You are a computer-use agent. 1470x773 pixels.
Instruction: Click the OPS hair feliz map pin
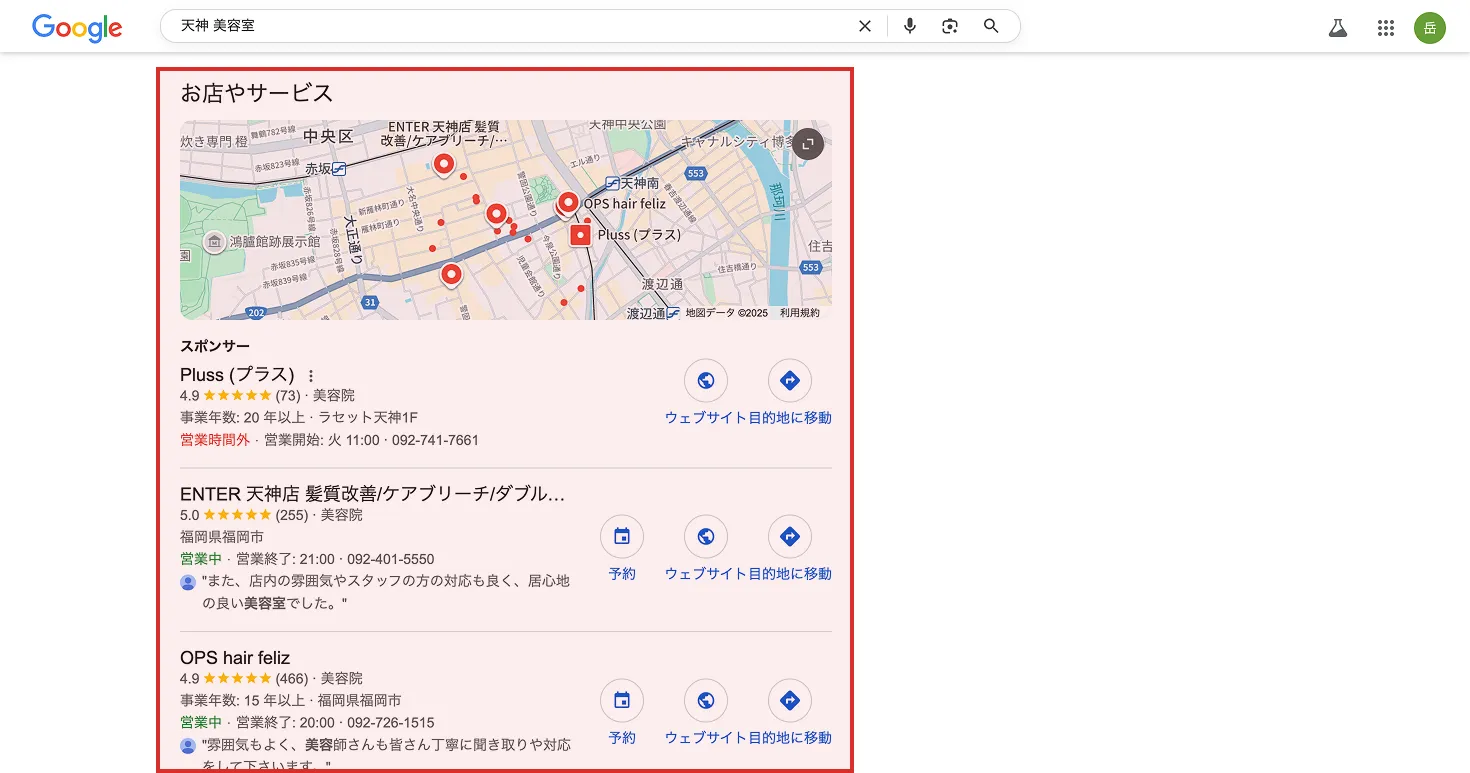568,205
